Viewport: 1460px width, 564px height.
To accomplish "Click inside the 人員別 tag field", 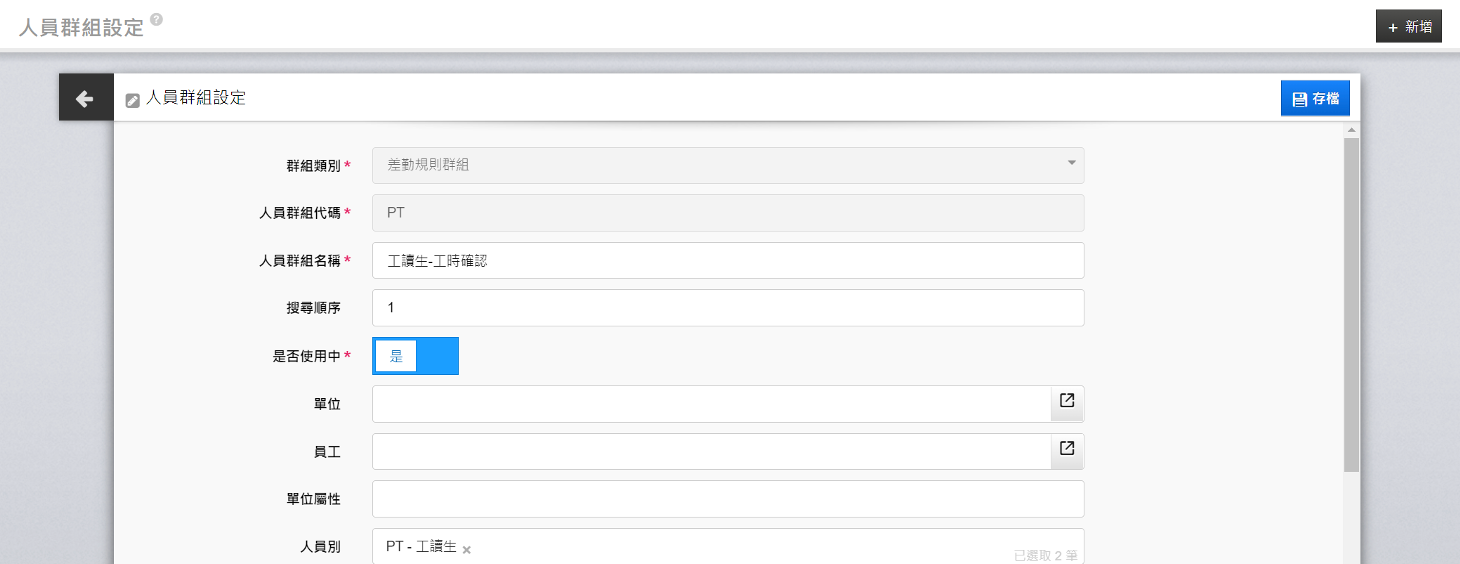I will (728, 546).
